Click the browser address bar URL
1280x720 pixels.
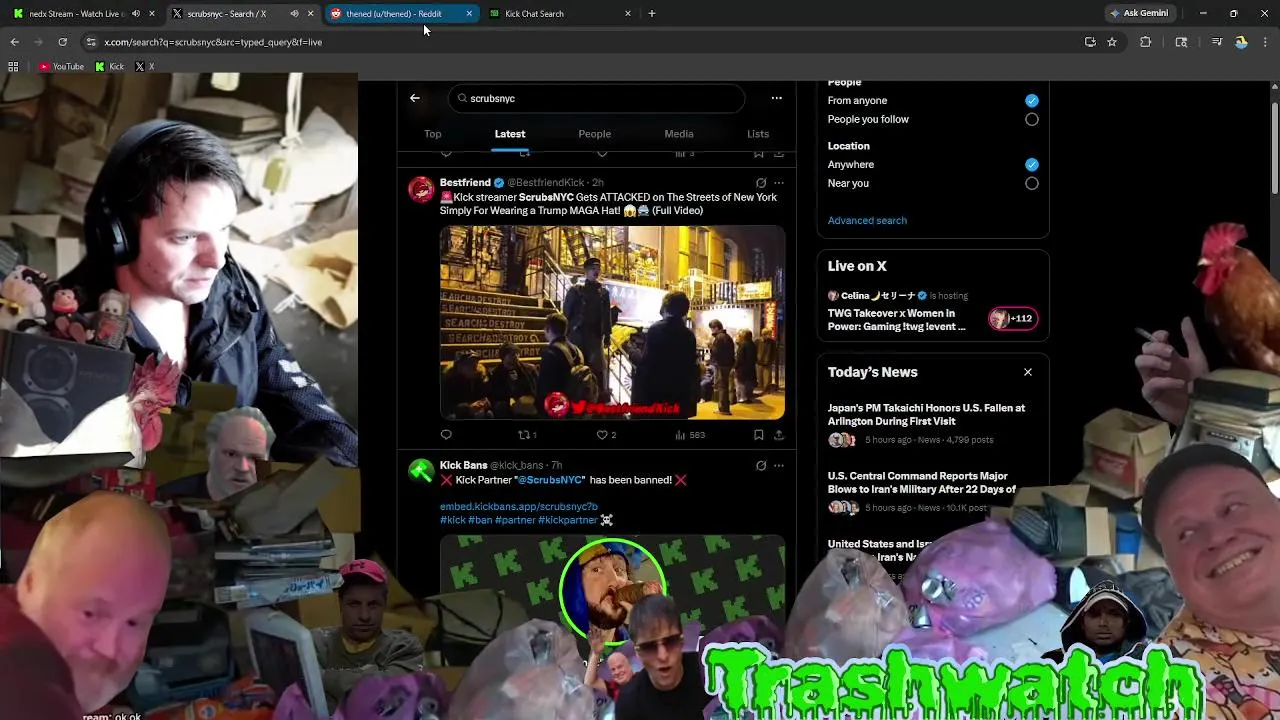[x=213, y=42]
